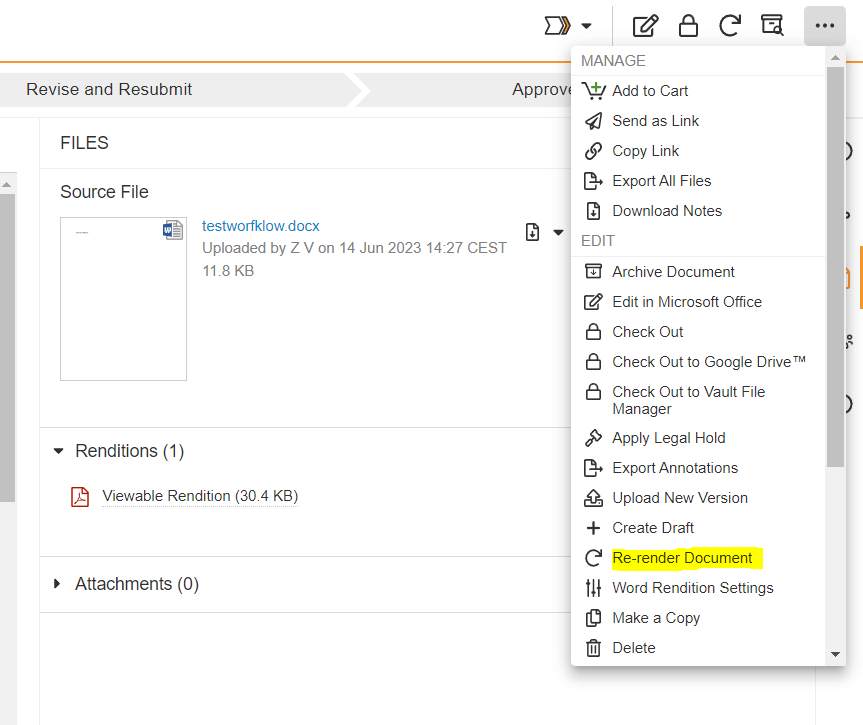Click the PDF icon for Viewable Rendition
Viewport: 863px width, 725px height.
[x=80, y=497]
